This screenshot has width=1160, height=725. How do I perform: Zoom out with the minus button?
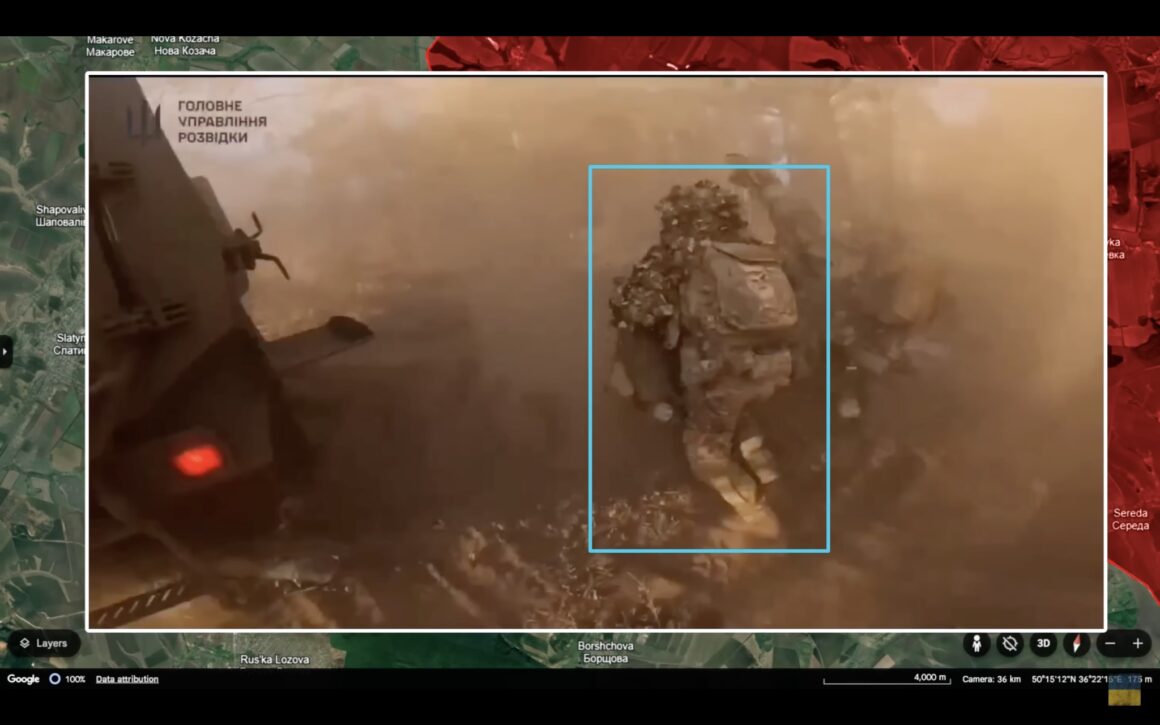click(x=1110, y=644)
